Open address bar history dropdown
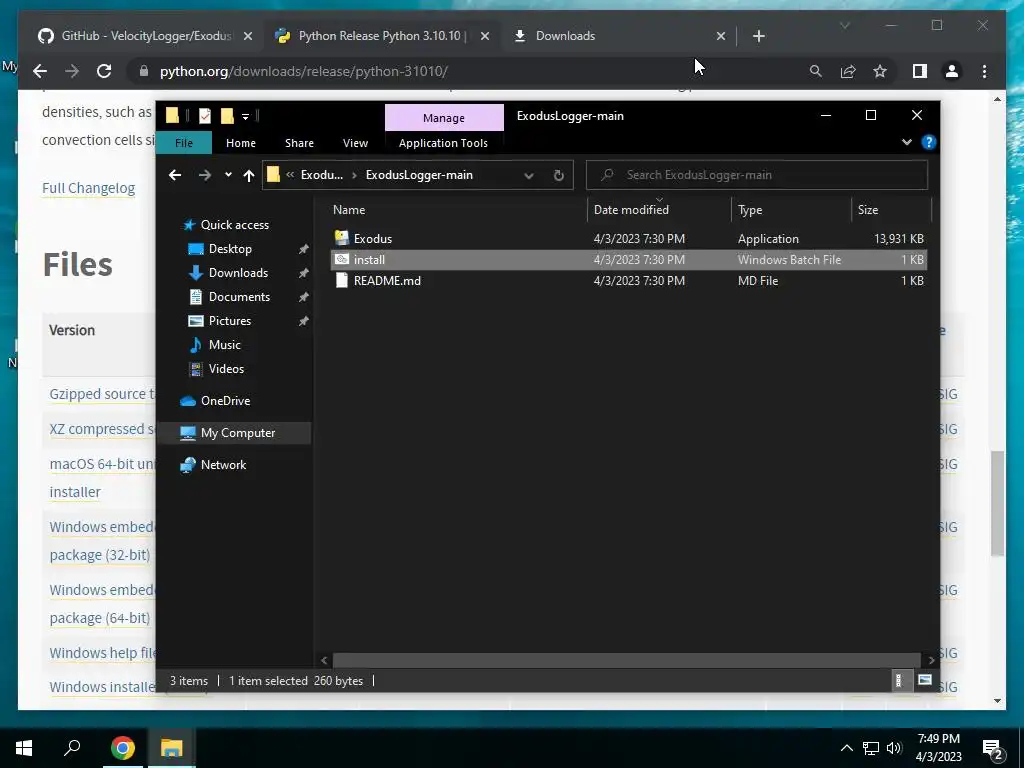 (528, 175)
